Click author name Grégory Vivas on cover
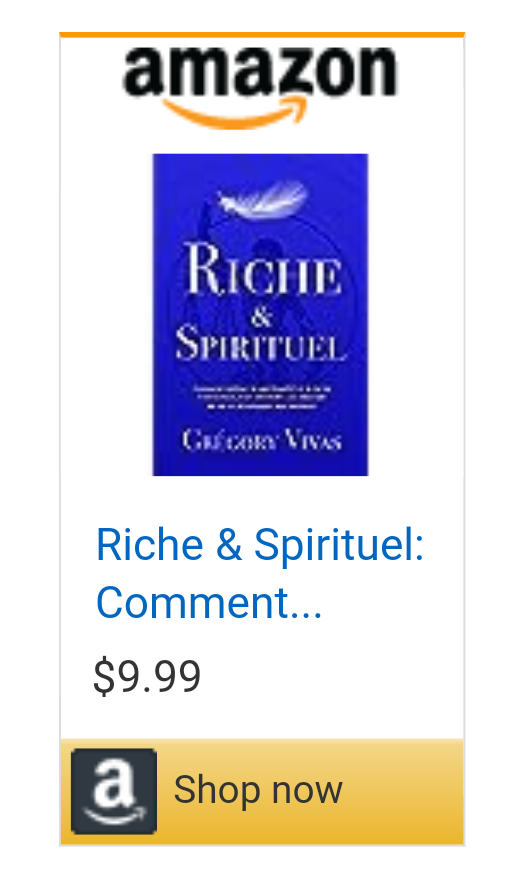The height and width of the screenshot is (878, 520). pos(261,440)
